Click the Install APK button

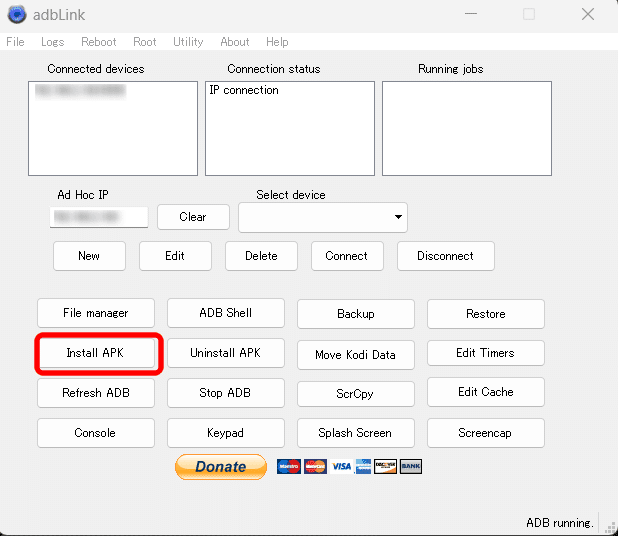point(96,353)
